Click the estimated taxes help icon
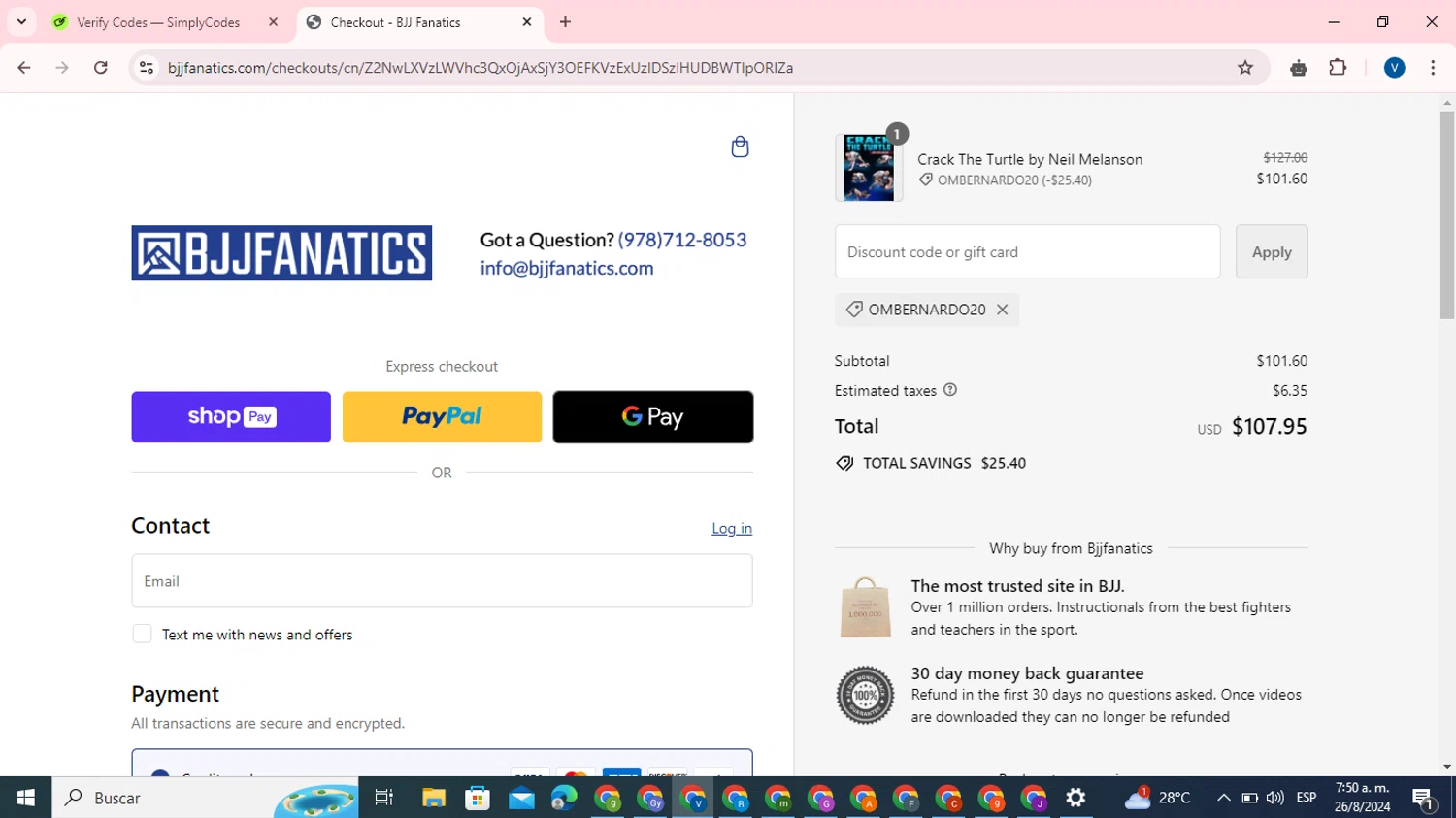1456x818 pixels. (x=950, y=390)
